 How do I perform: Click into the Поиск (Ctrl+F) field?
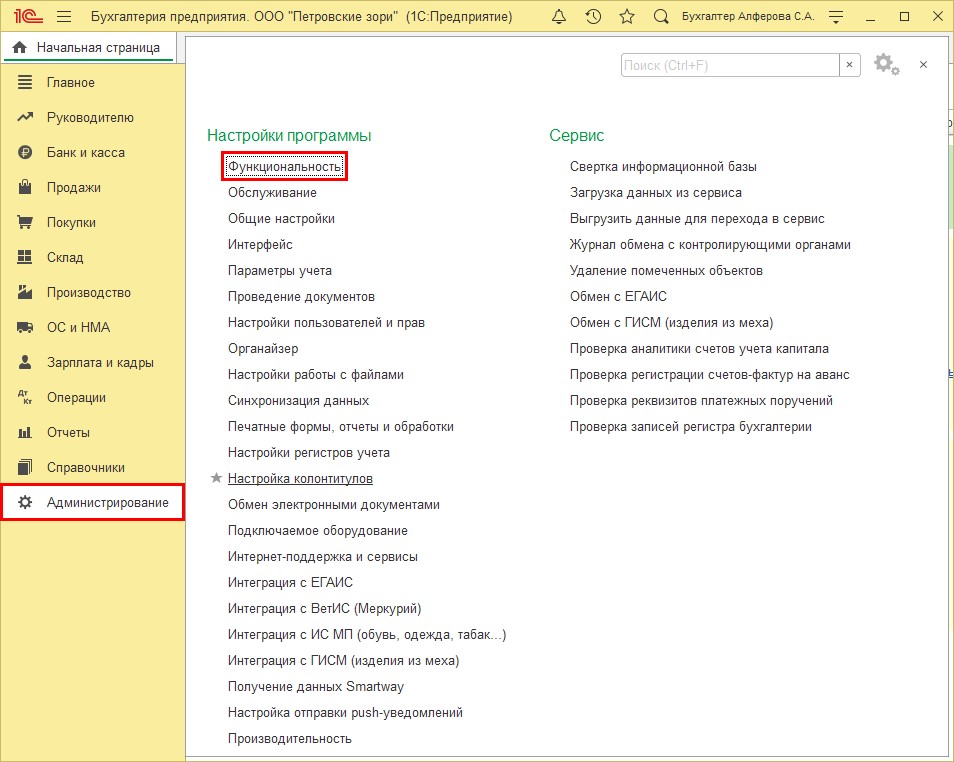click(x=729, y=65)
